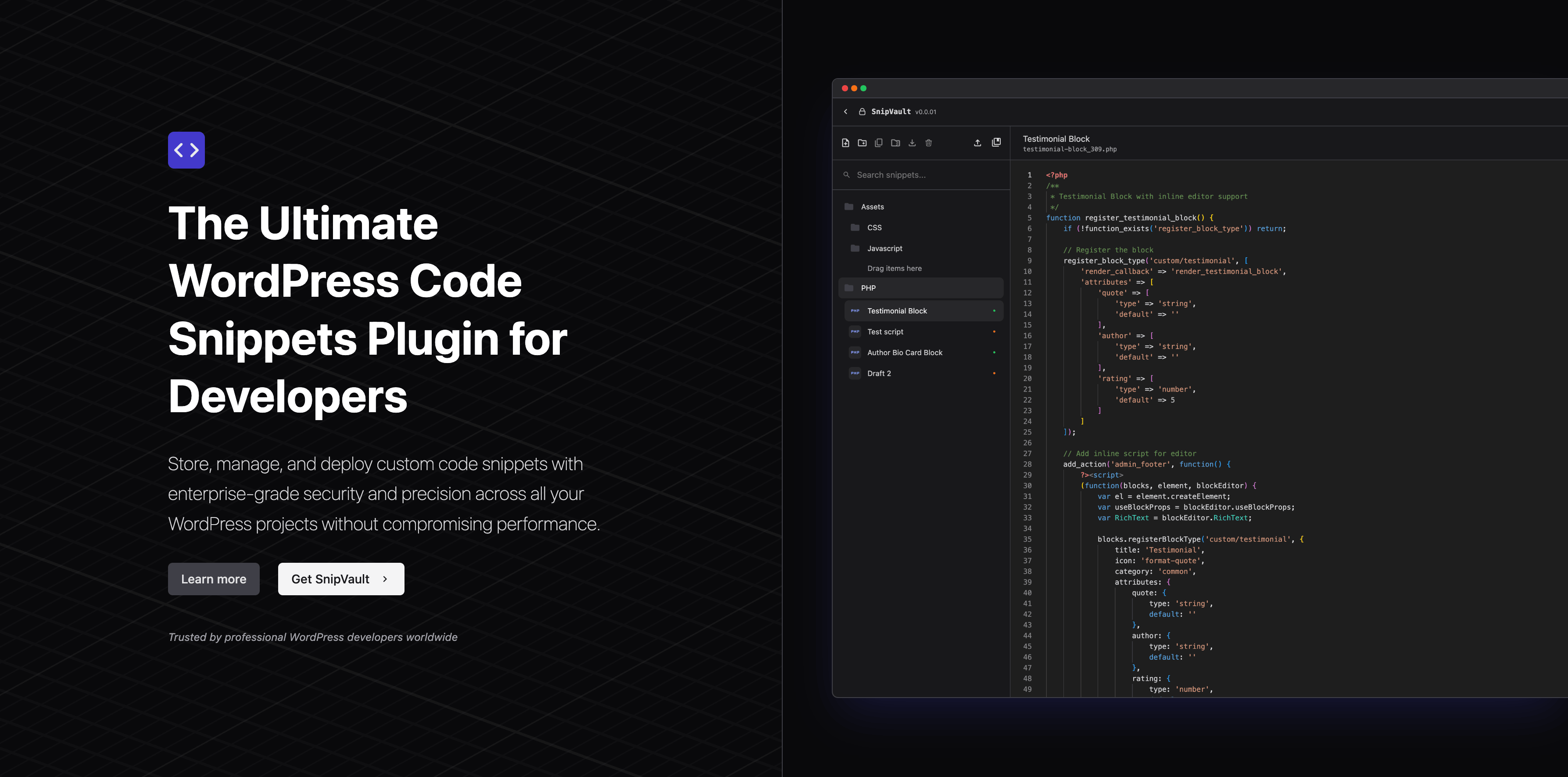
Task: Click the Get SnipVault button
Action: 341,579
